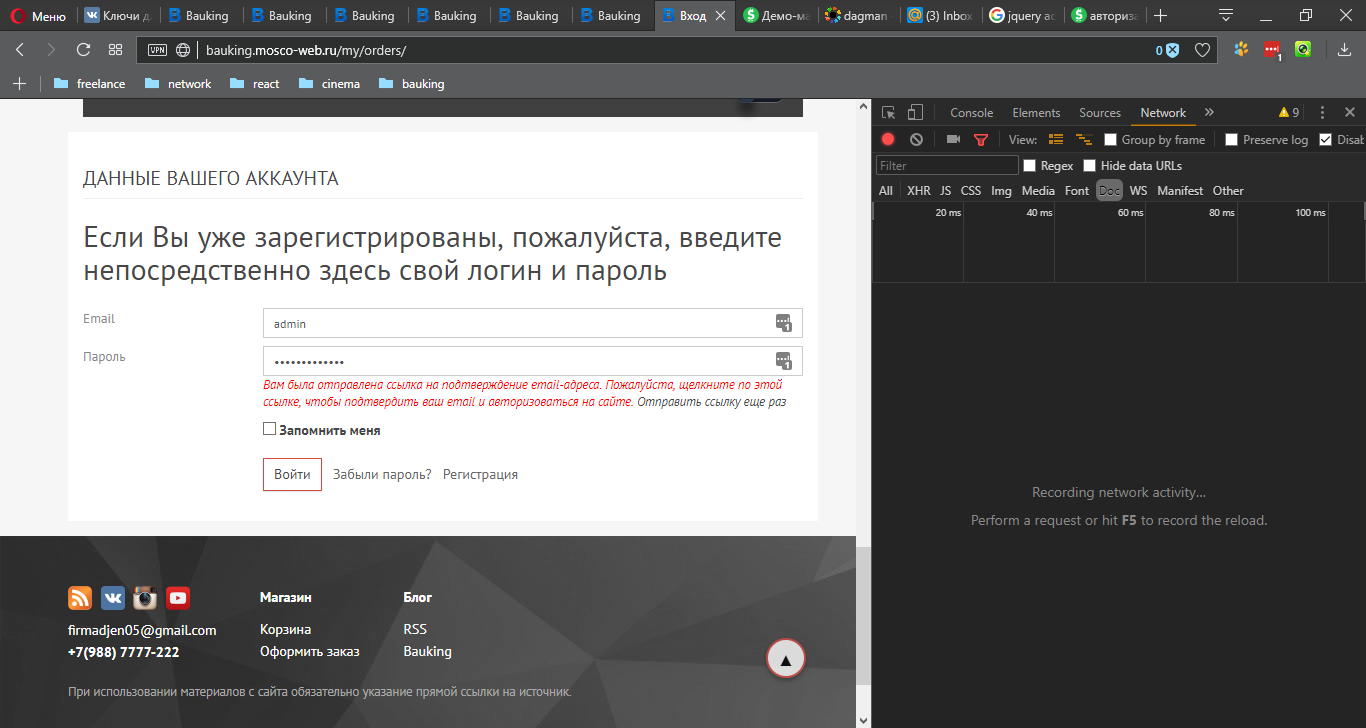1366x728 pixels.
Task: Open the cinema bookmarks folder
Action: coord(329,84)
